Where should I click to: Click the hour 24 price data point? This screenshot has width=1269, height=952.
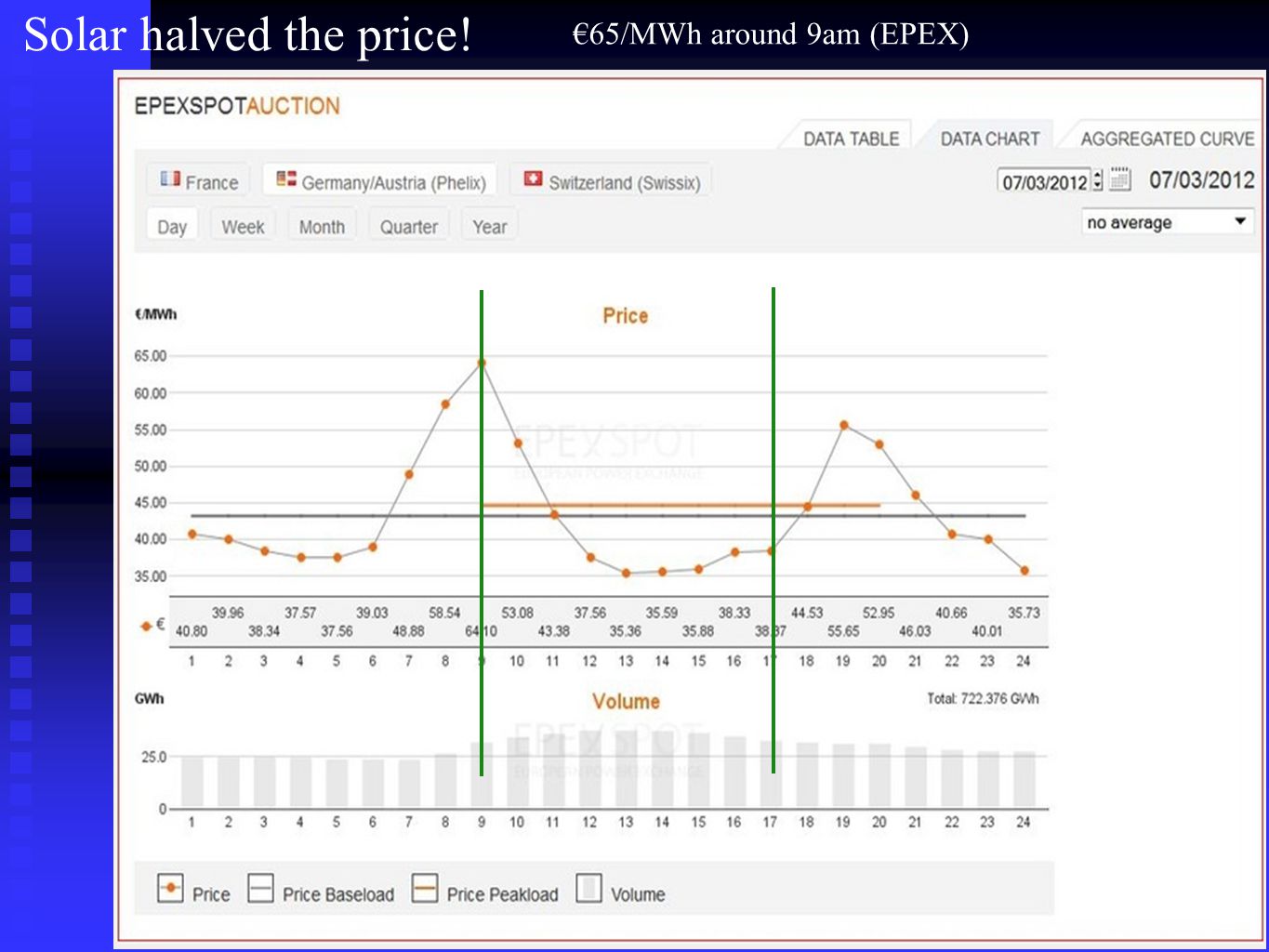pos(1024,571)
